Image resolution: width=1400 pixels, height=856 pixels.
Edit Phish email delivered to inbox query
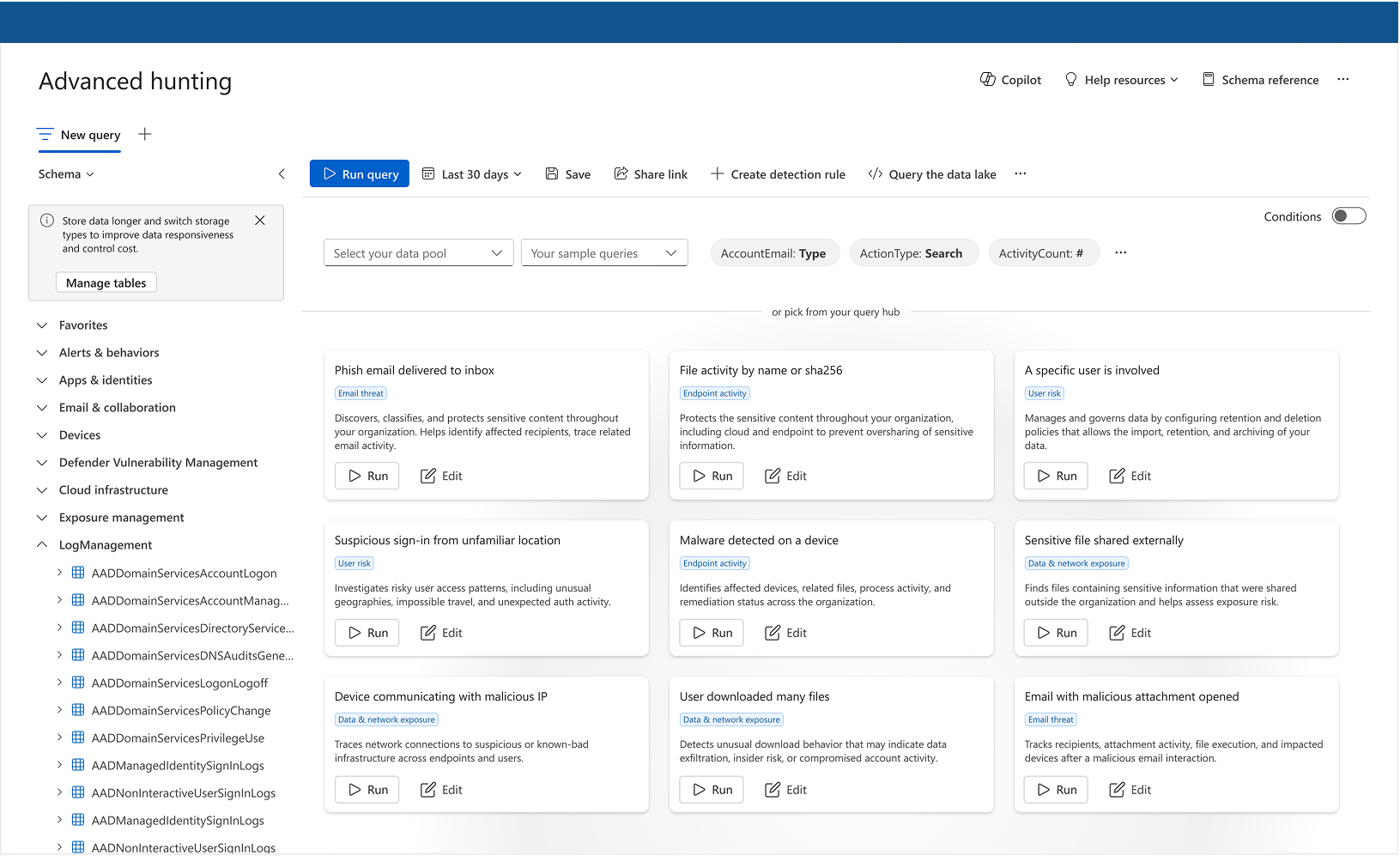point(441,476)
